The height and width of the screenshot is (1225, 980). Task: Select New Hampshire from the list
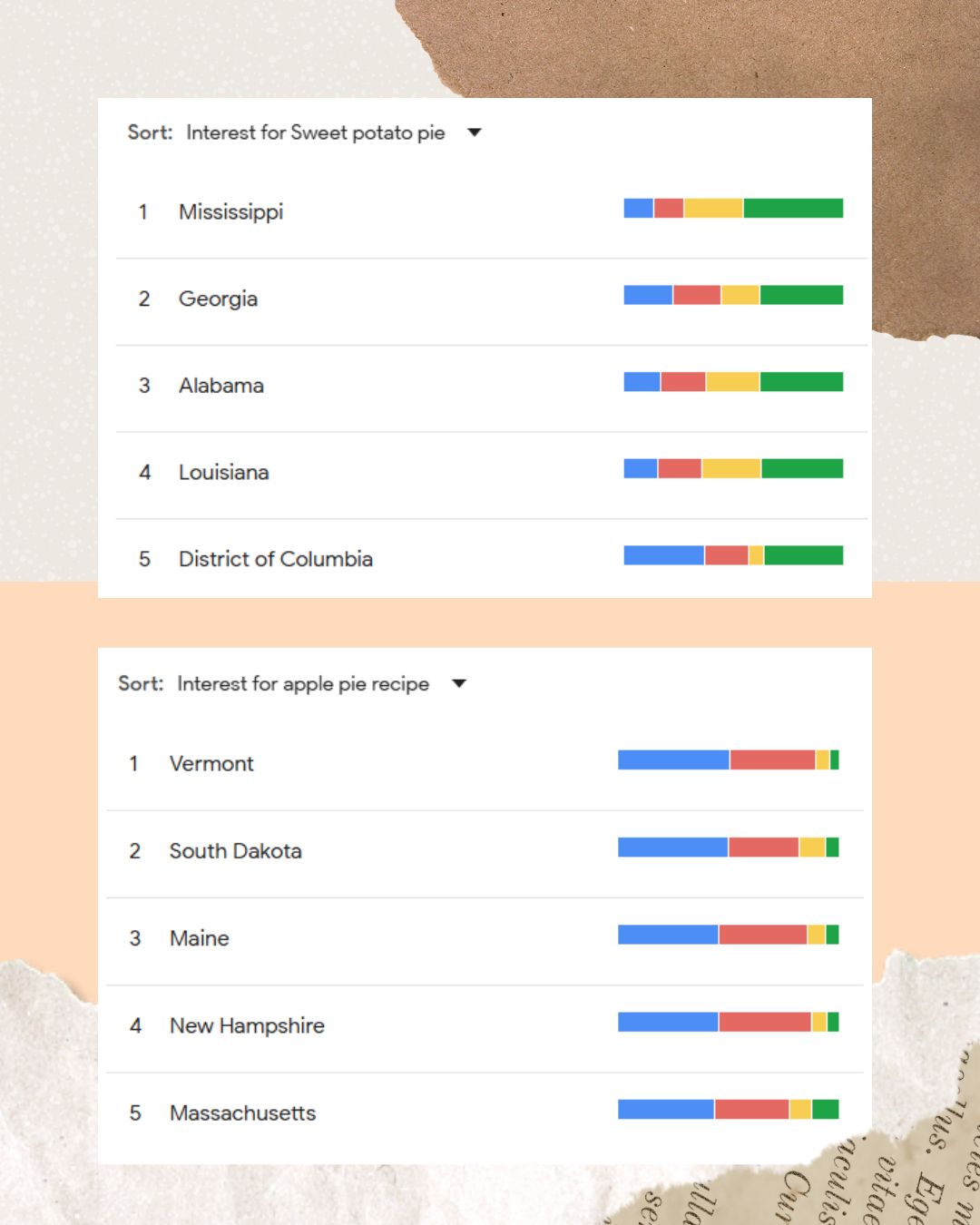[247, 1025]
